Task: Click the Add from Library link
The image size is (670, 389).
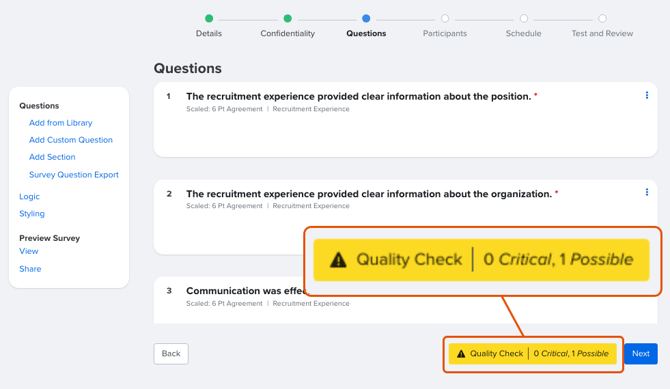Action: click(61, 123)
